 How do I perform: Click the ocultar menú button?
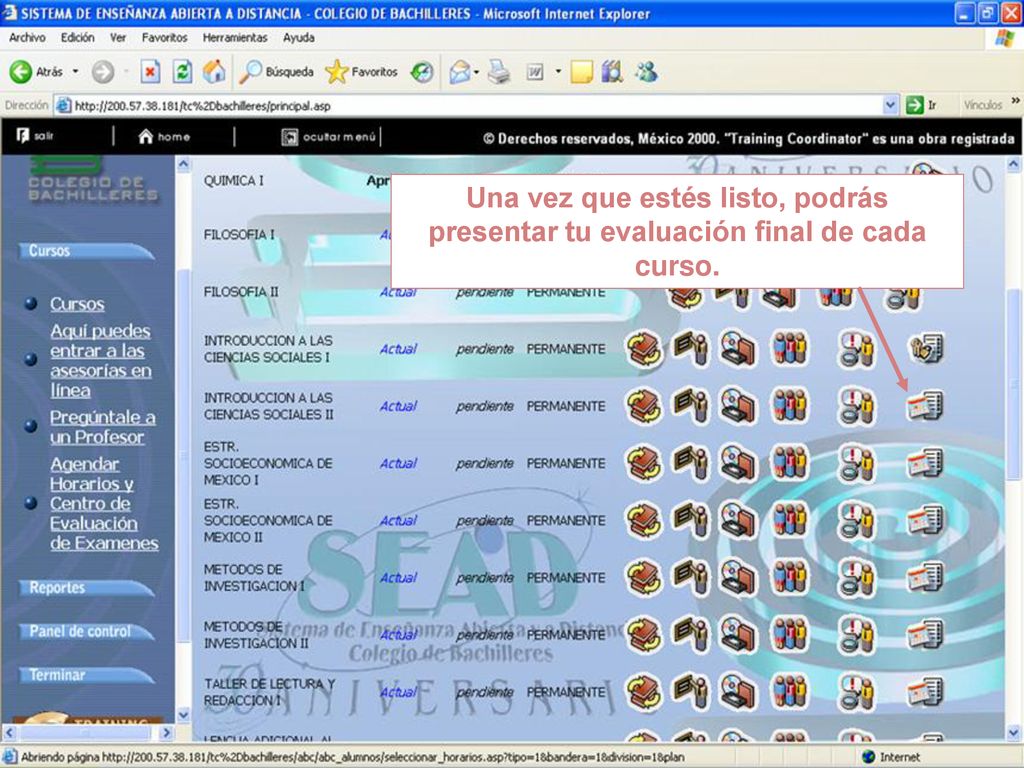[x=329, y=136]
